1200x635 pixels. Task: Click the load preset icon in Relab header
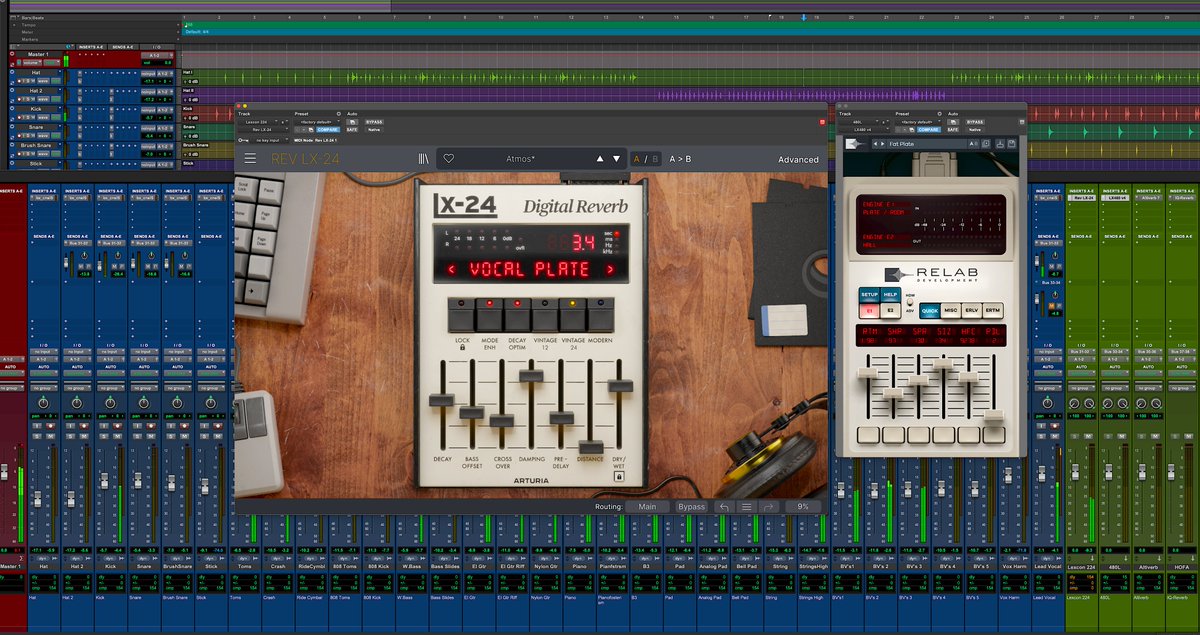click(x=1000, y=144)
